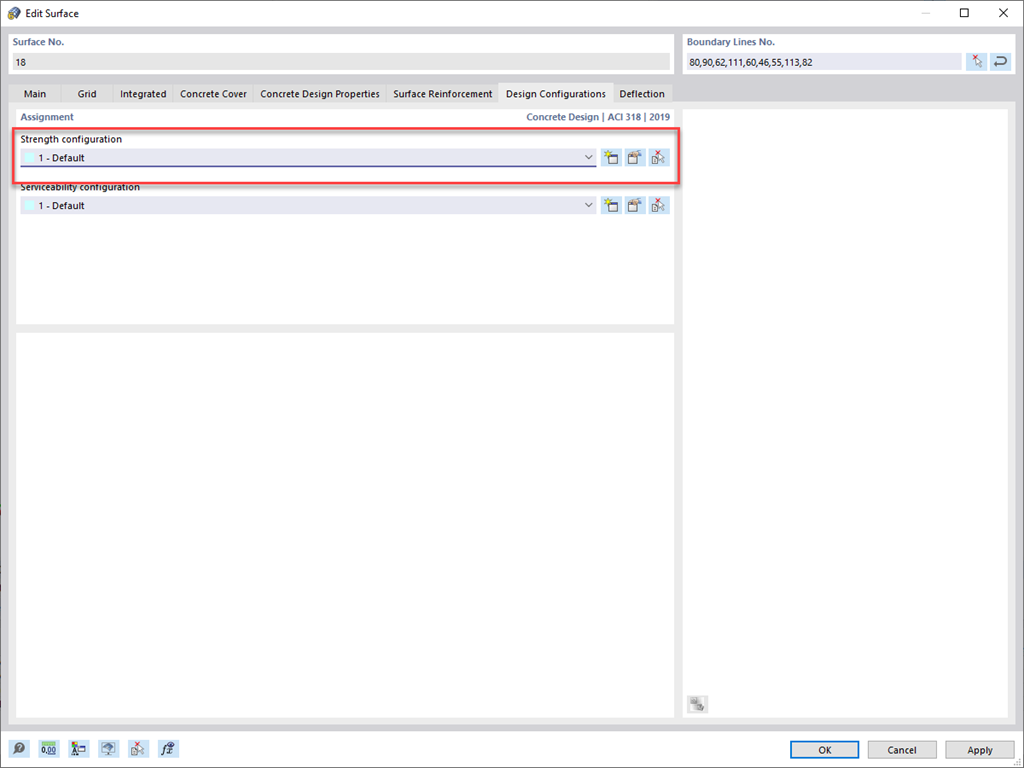Screen dimensions: 1024x768
Task: Go to the Concrete Design Properties tab
Action: pyautogui.click(x=320, y=93)
